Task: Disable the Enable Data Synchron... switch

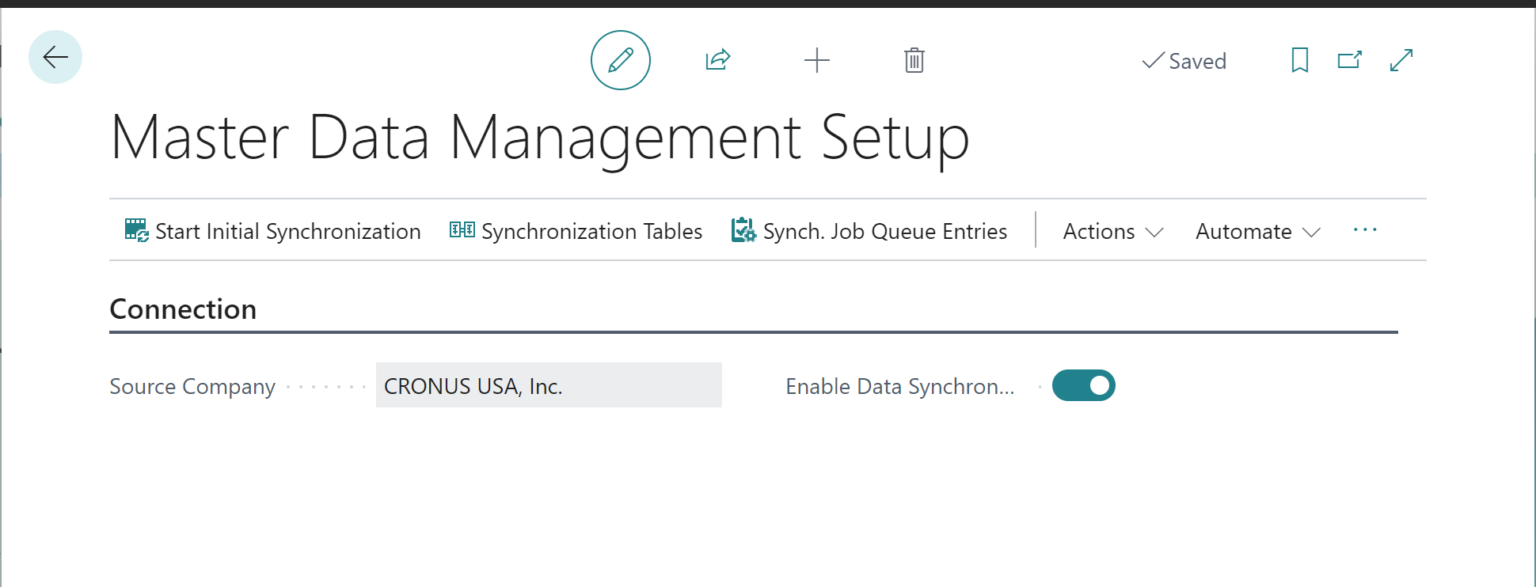Action: coord(1083,385)
